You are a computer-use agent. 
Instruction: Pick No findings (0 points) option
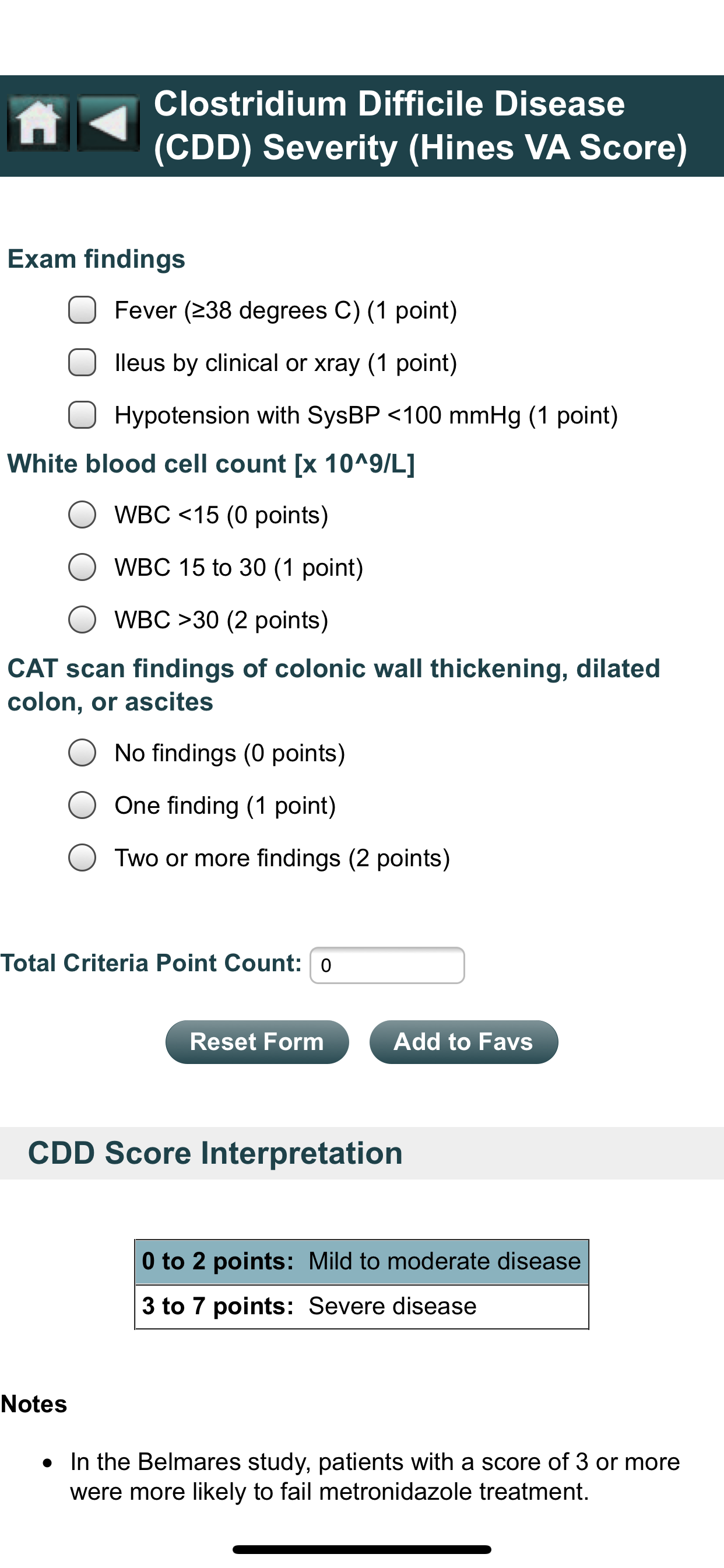pos(82,752)
